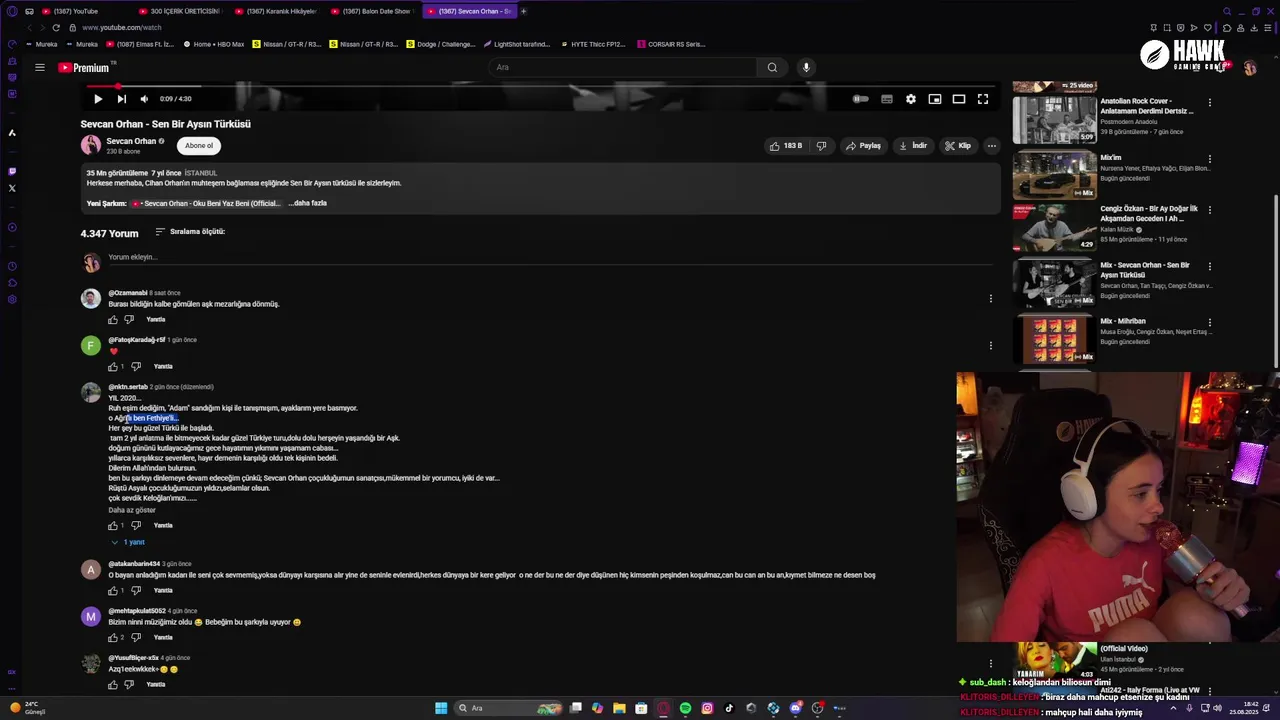
Task: Open Discord from the taskbar
Action: point(795,708)
